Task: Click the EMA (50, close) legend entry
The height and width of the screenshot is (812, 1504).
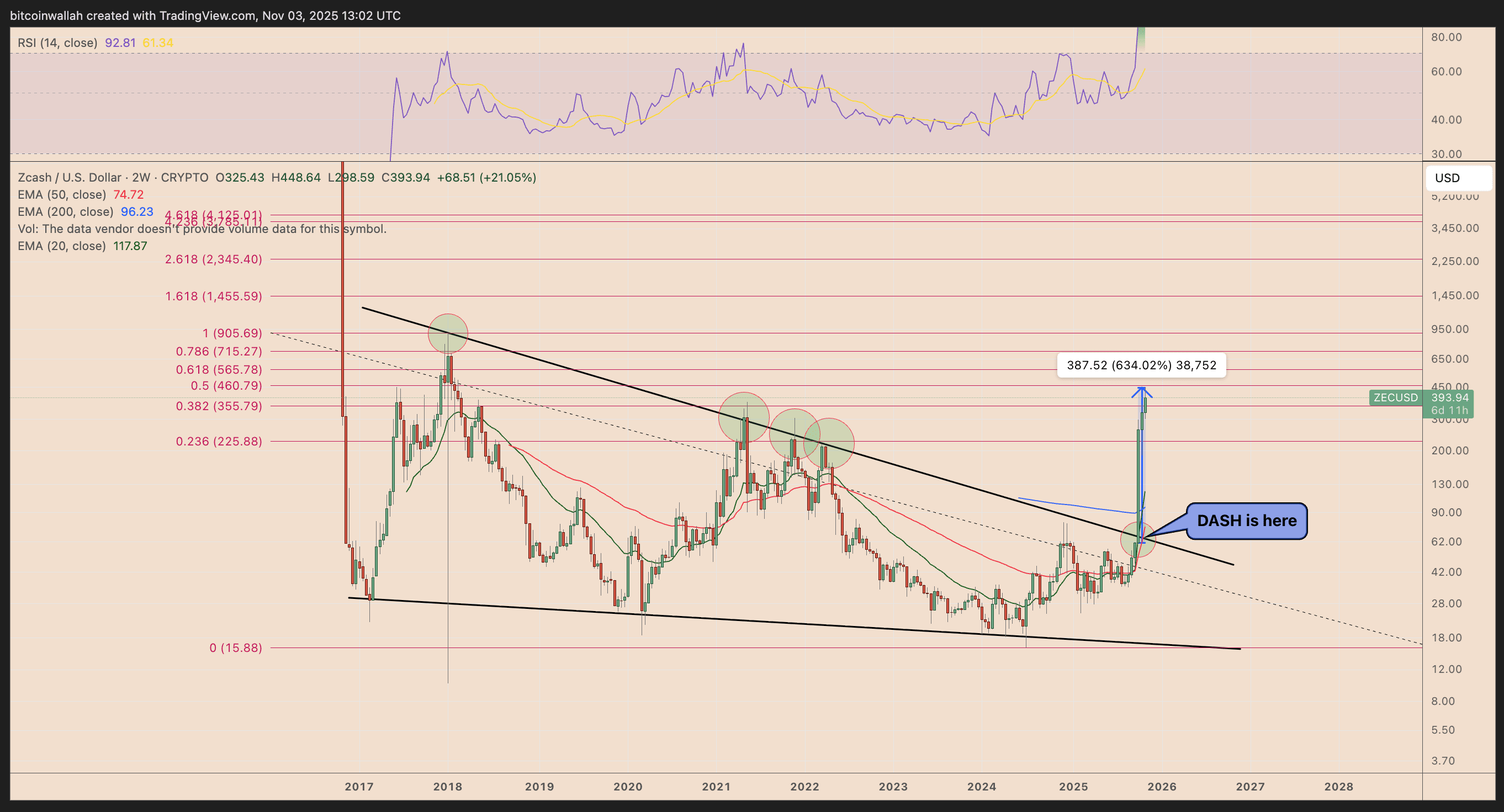Action: (62, 194)
